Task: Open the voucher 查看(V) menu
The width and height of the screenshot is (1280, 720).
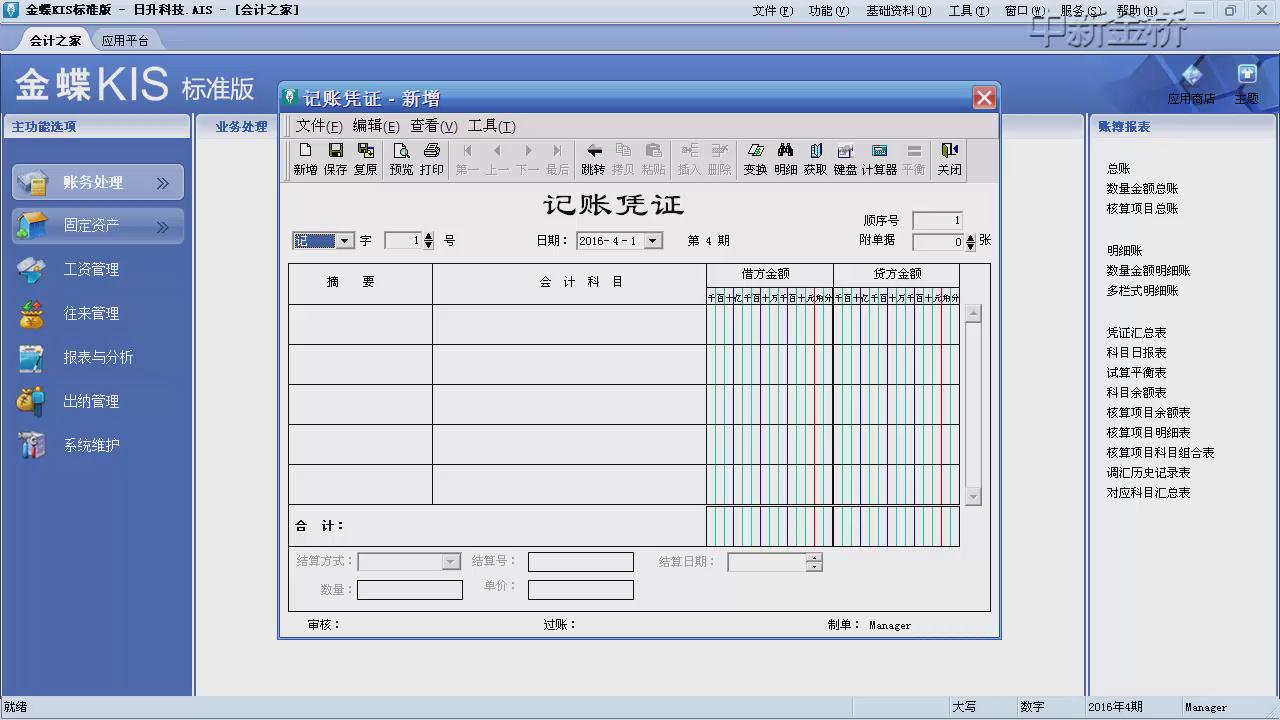Action: coord(434,126)
